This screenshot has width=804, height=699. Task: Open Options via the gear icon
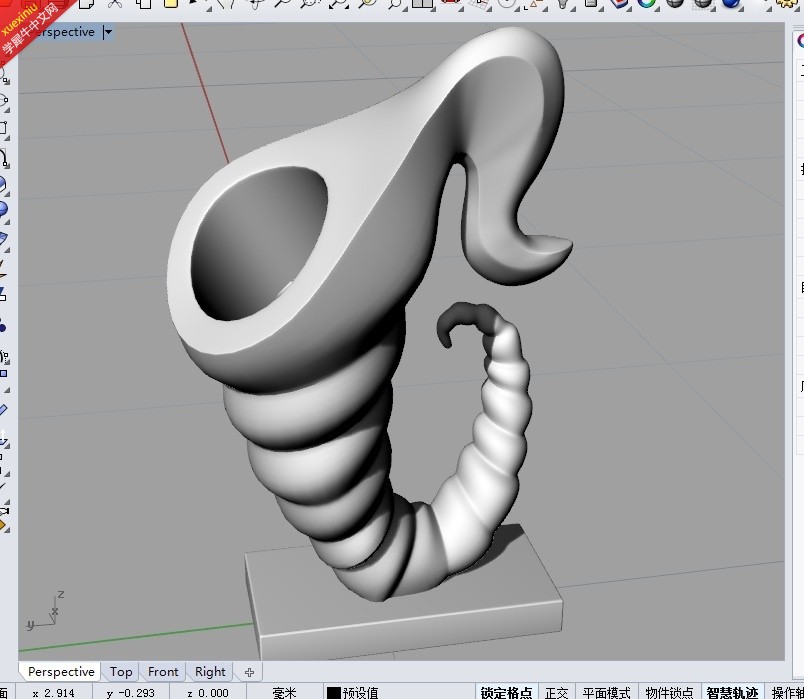787,4
